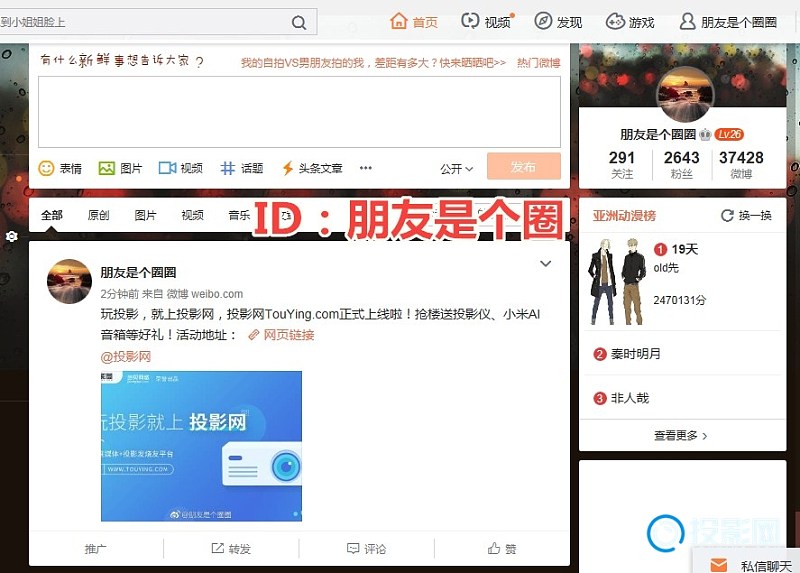Open 2643 粉丝 followers count
This screenshot has height=573, width=800.
point(681,164)
